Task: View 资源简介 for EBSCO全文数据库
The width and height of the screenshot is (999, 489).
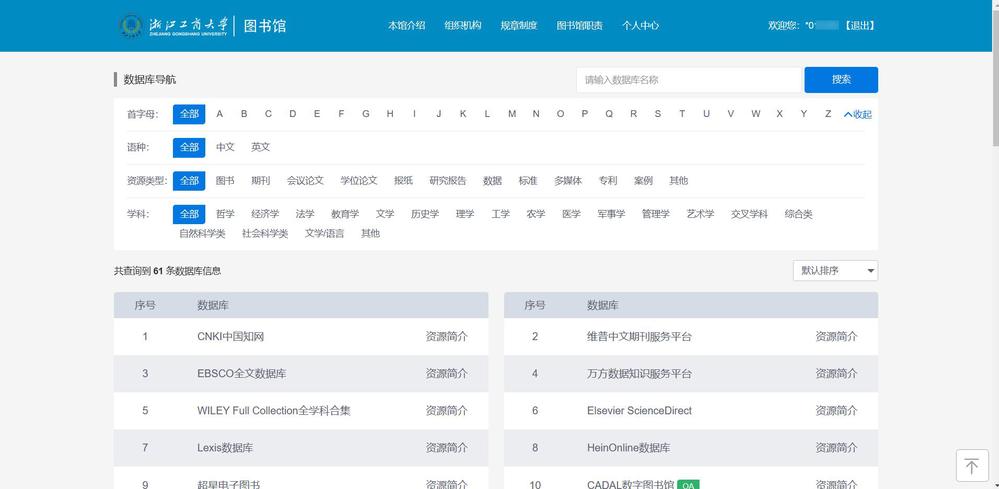Action: pyautogui.click(x=446, y=374)
